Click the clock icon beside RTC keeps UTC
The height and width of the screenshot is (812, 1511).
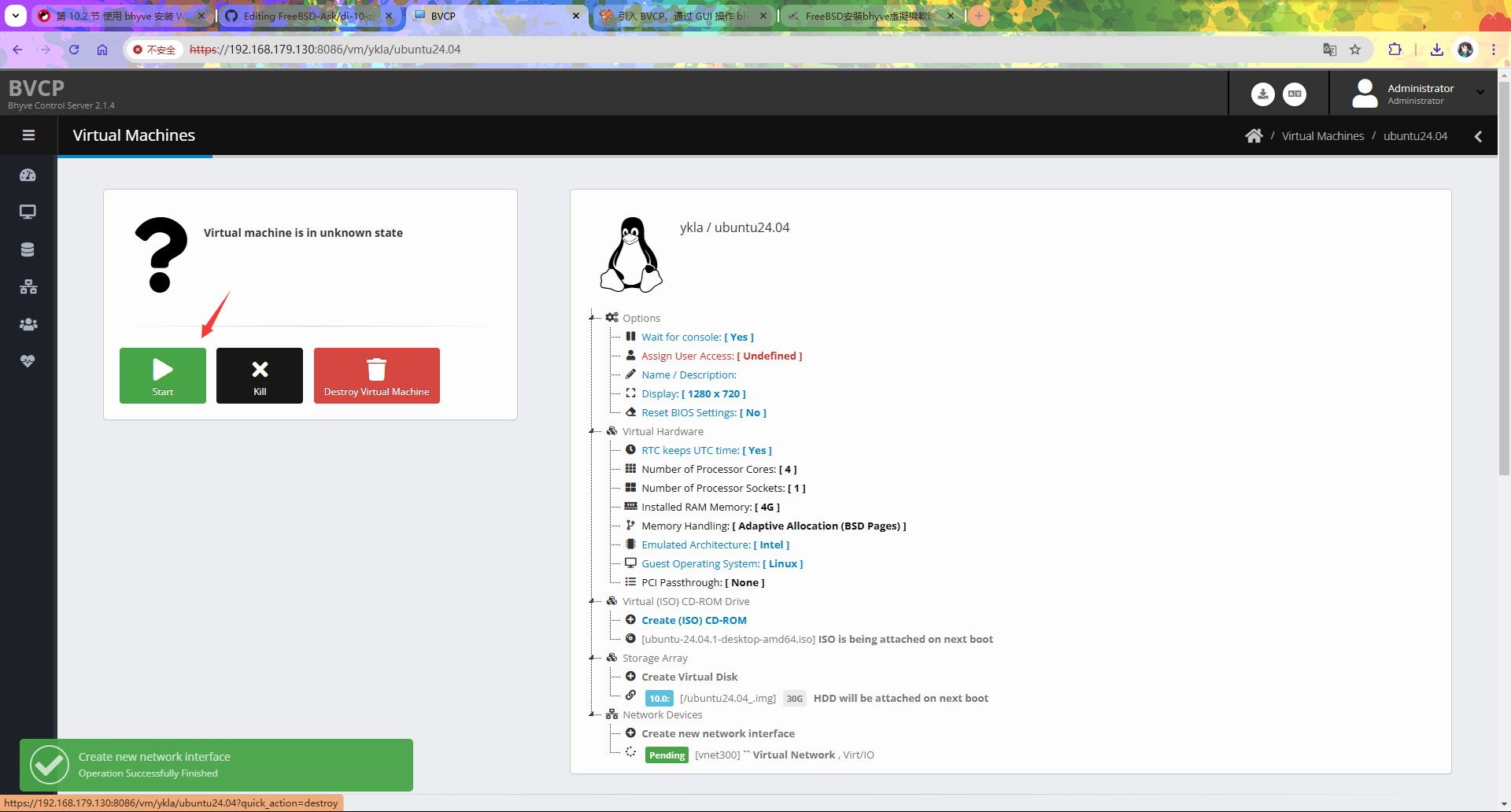(630, 449)
